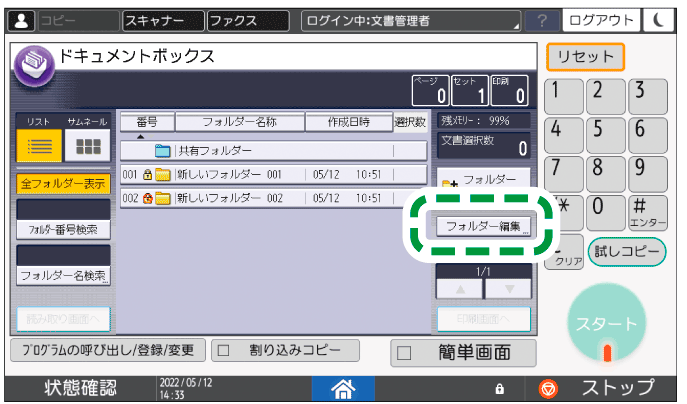Tap 試しコピー sample copy button

coord(627,252)
